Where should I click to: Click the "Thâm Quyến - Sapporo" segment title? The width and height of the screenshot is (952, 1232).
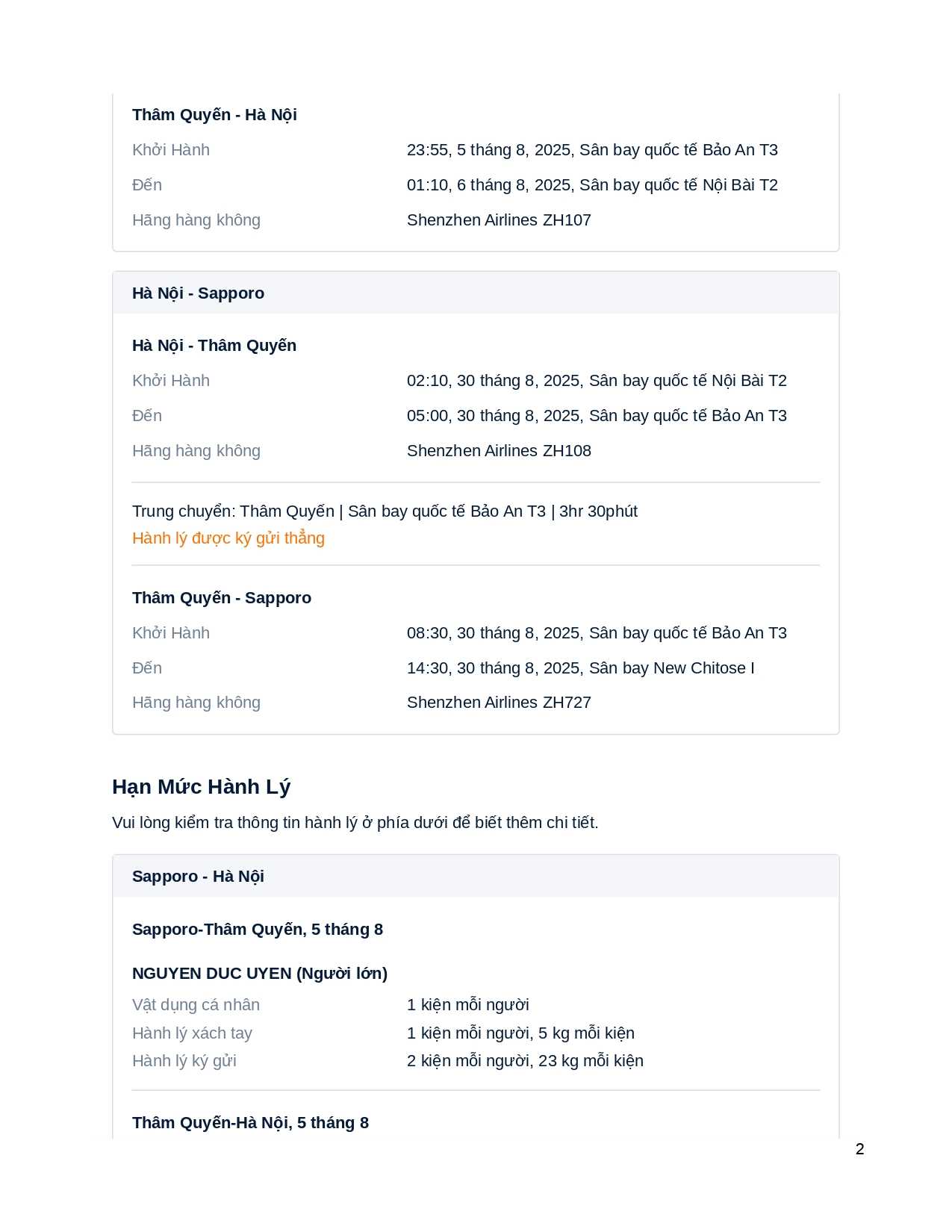(222, 598)
